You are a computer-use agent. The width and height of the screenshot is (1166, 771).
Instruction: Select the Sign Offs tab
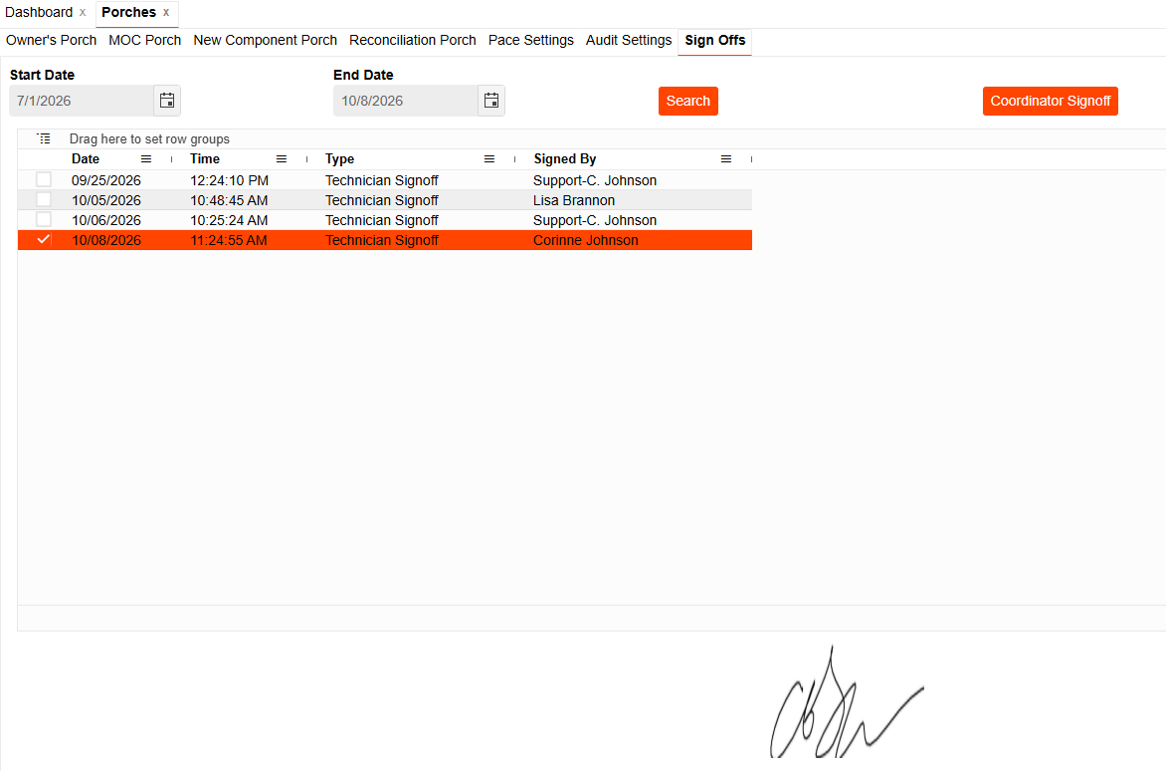pos(715,40)
